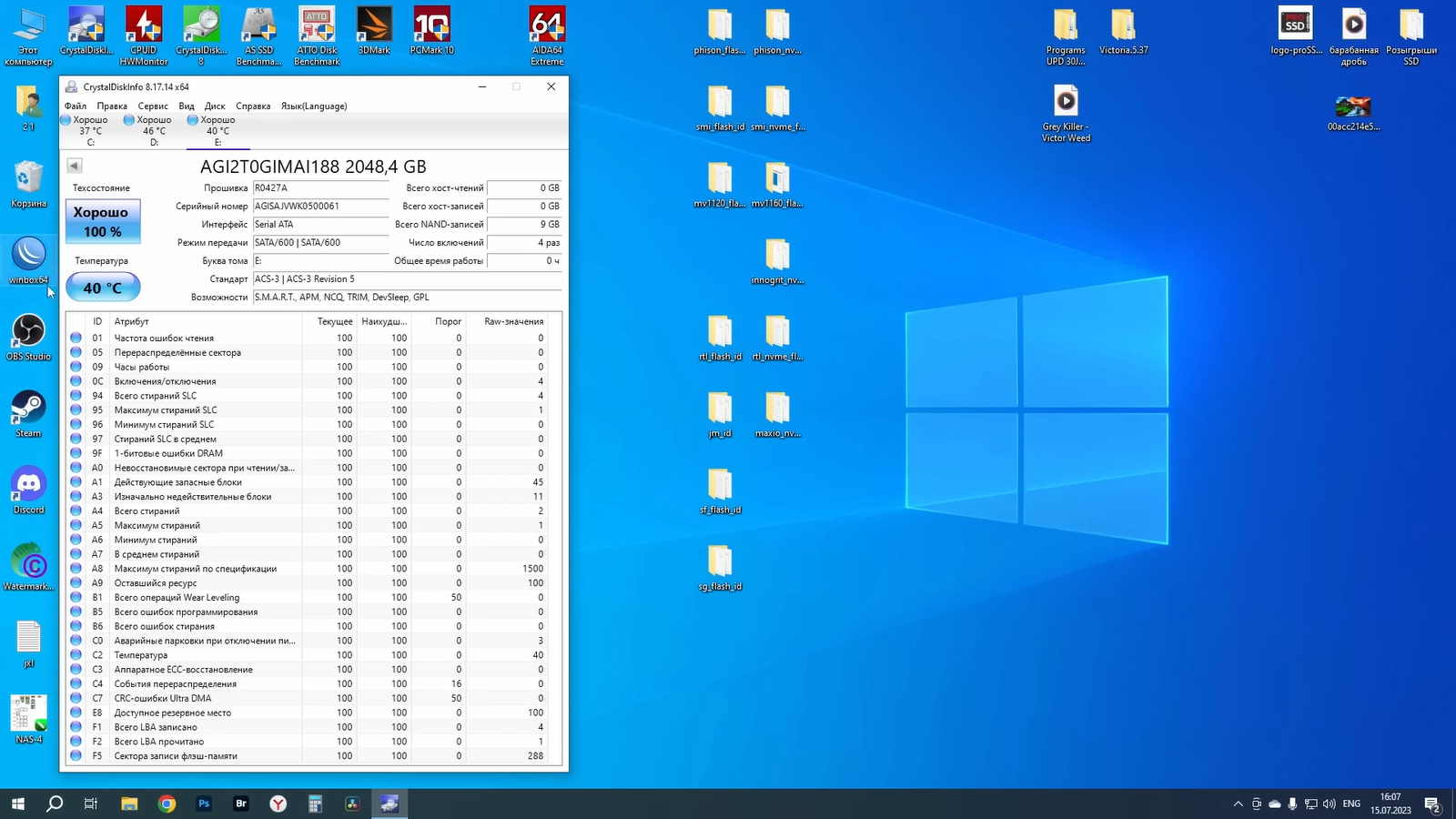Click Google Chrome in the taskbar

pos(167,804)
